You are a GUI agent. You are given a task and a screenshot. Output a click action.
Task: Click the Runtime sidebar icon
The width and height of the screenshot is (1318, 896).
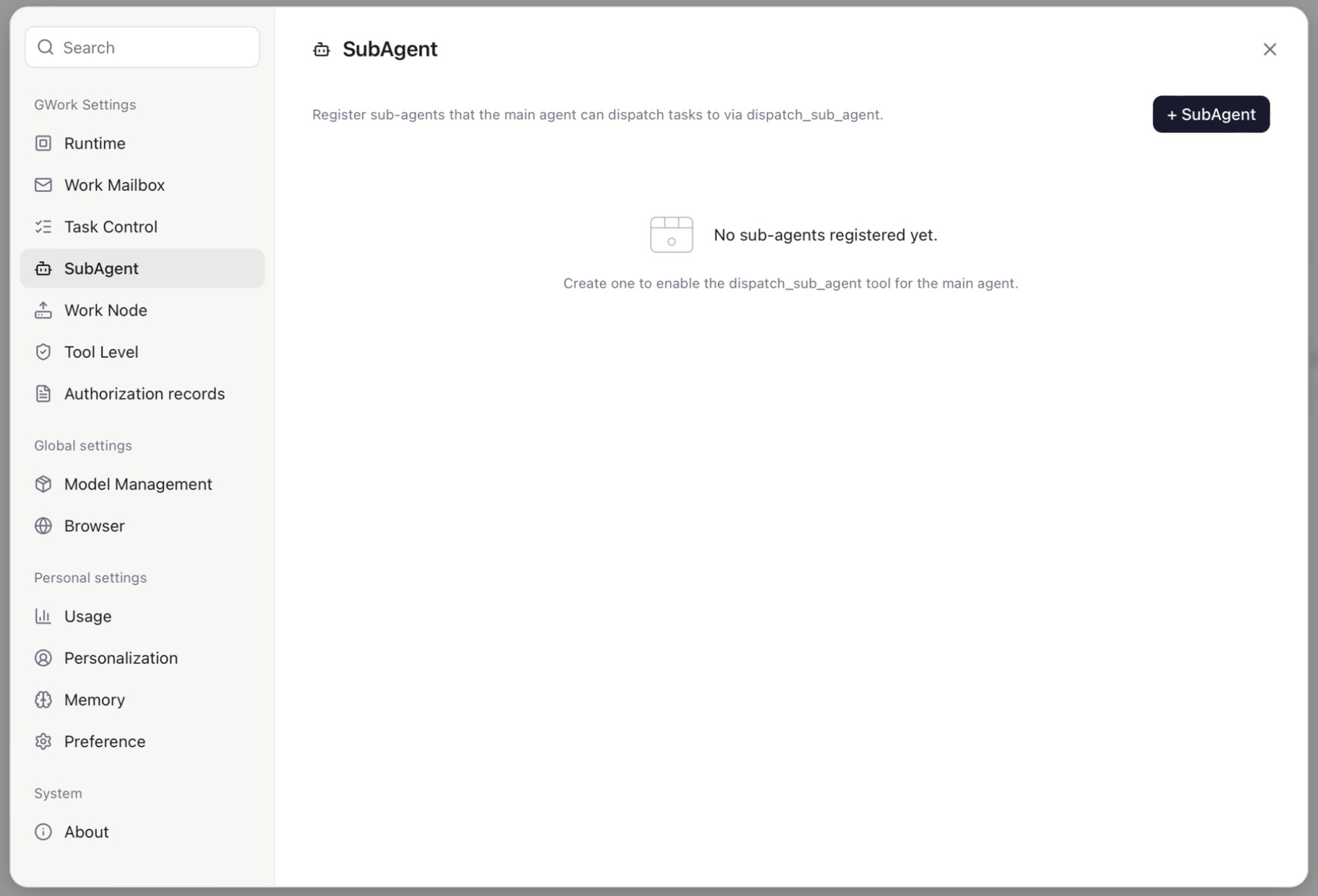43,143
